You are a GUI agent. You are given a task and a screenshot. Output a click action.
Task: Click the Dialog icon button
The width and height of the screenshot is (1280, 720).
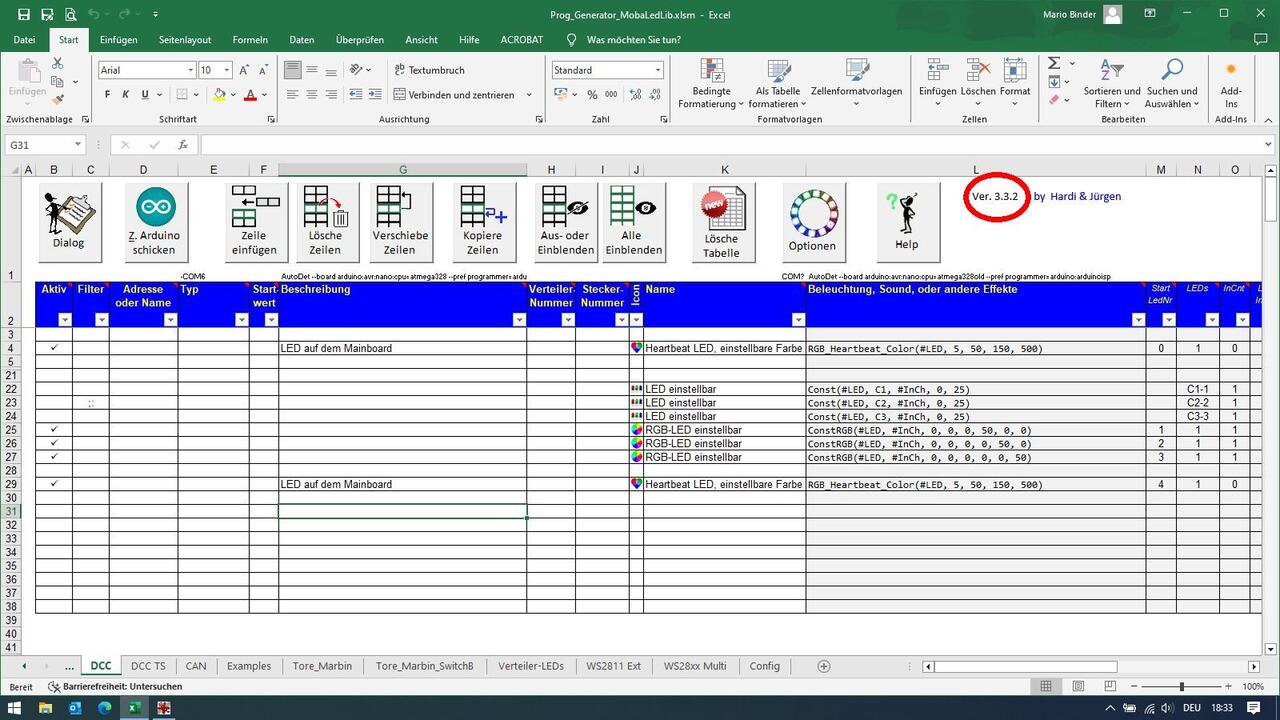point(68,221)
